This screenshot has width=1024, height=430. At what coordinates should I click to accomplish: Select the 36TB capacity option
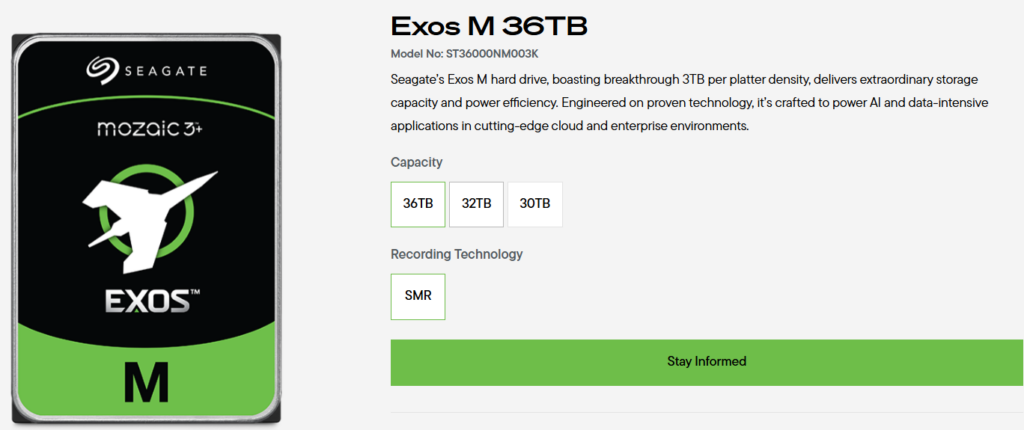[418, 204]
